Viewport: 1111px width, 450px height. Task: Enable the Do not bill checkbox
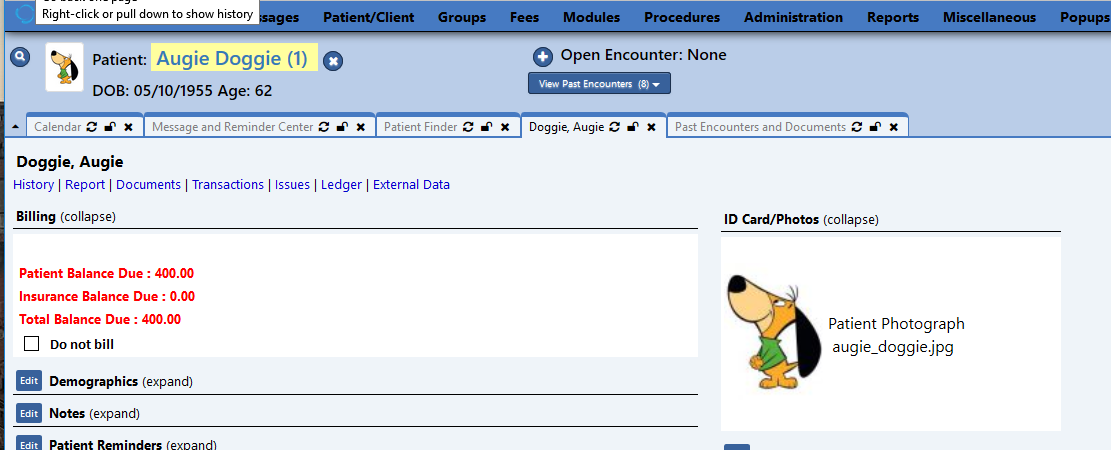31,344
